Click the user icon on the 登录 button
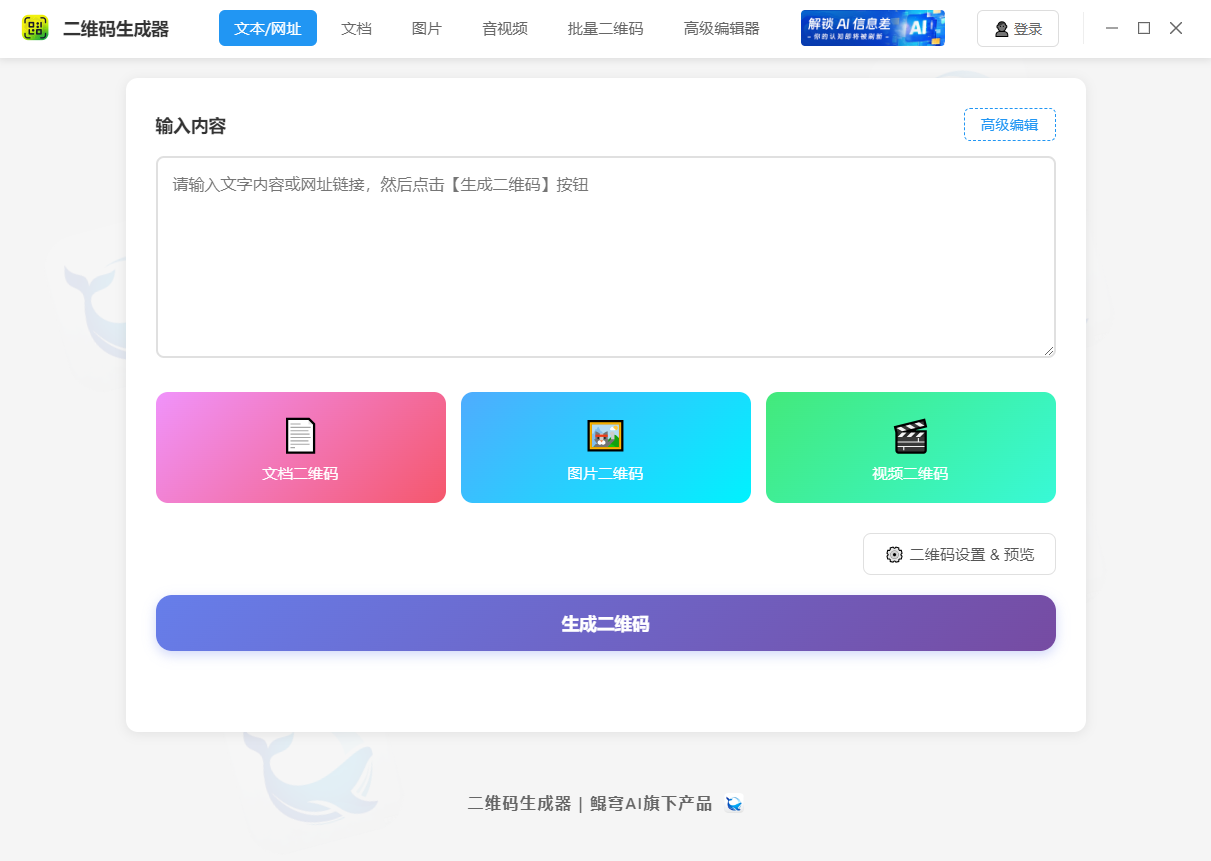This screenshot has width=1211, height=861. 1000,28
